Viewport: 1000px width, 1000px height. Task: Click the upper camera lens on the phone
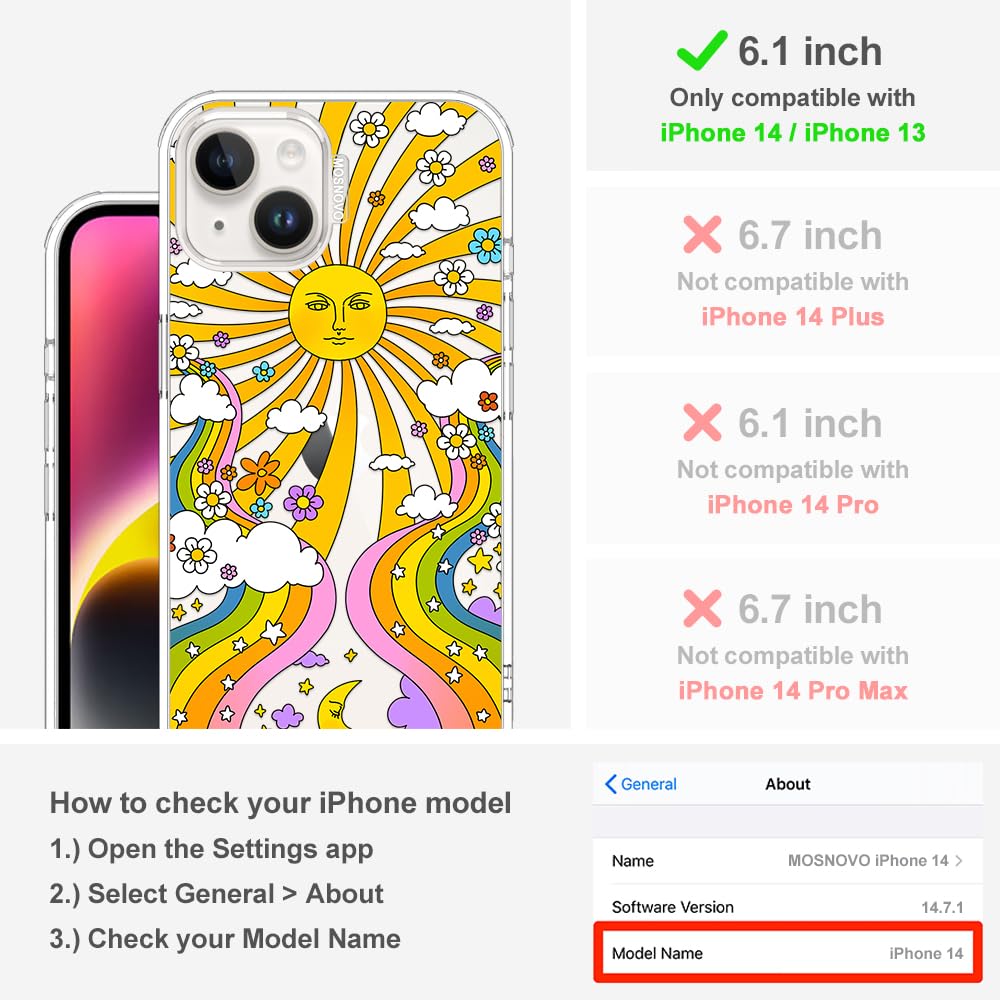pyautogui.click(x=224, y=161)
